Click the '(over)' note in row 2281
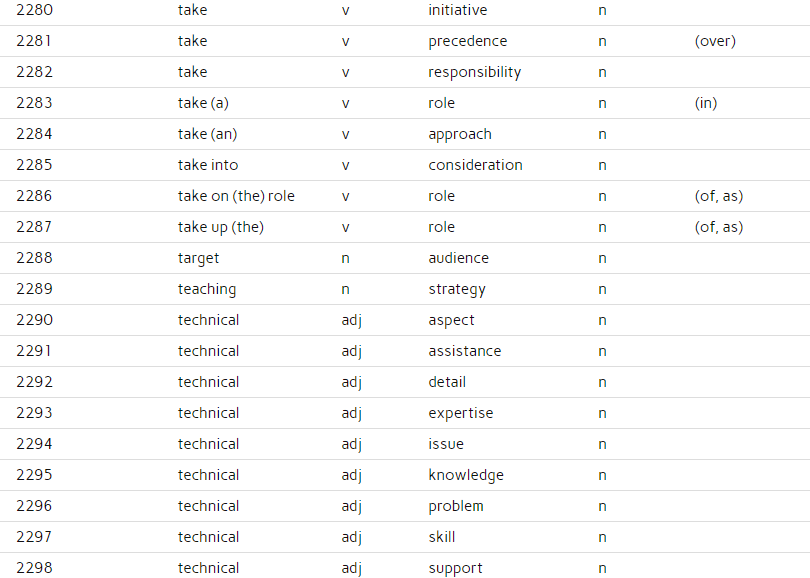The image size is (810, 578). [715, 41]
